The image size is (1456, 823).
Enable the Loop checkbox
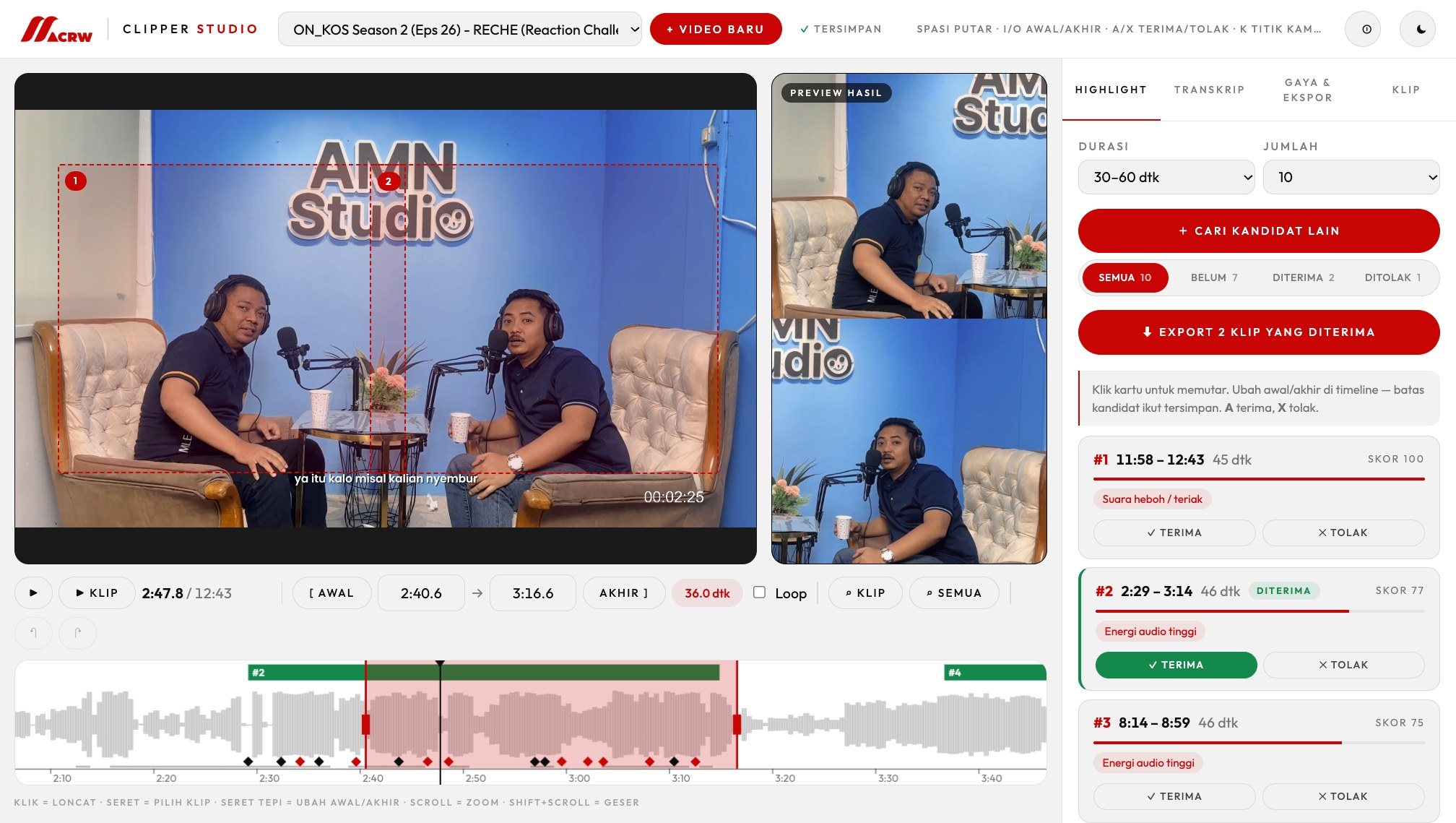coord(759,592)
